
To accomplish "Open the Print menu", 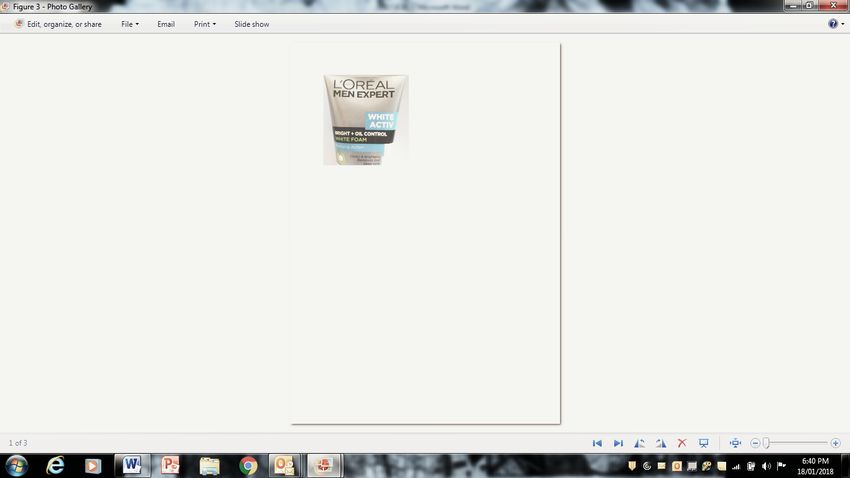I will (204, 24).
